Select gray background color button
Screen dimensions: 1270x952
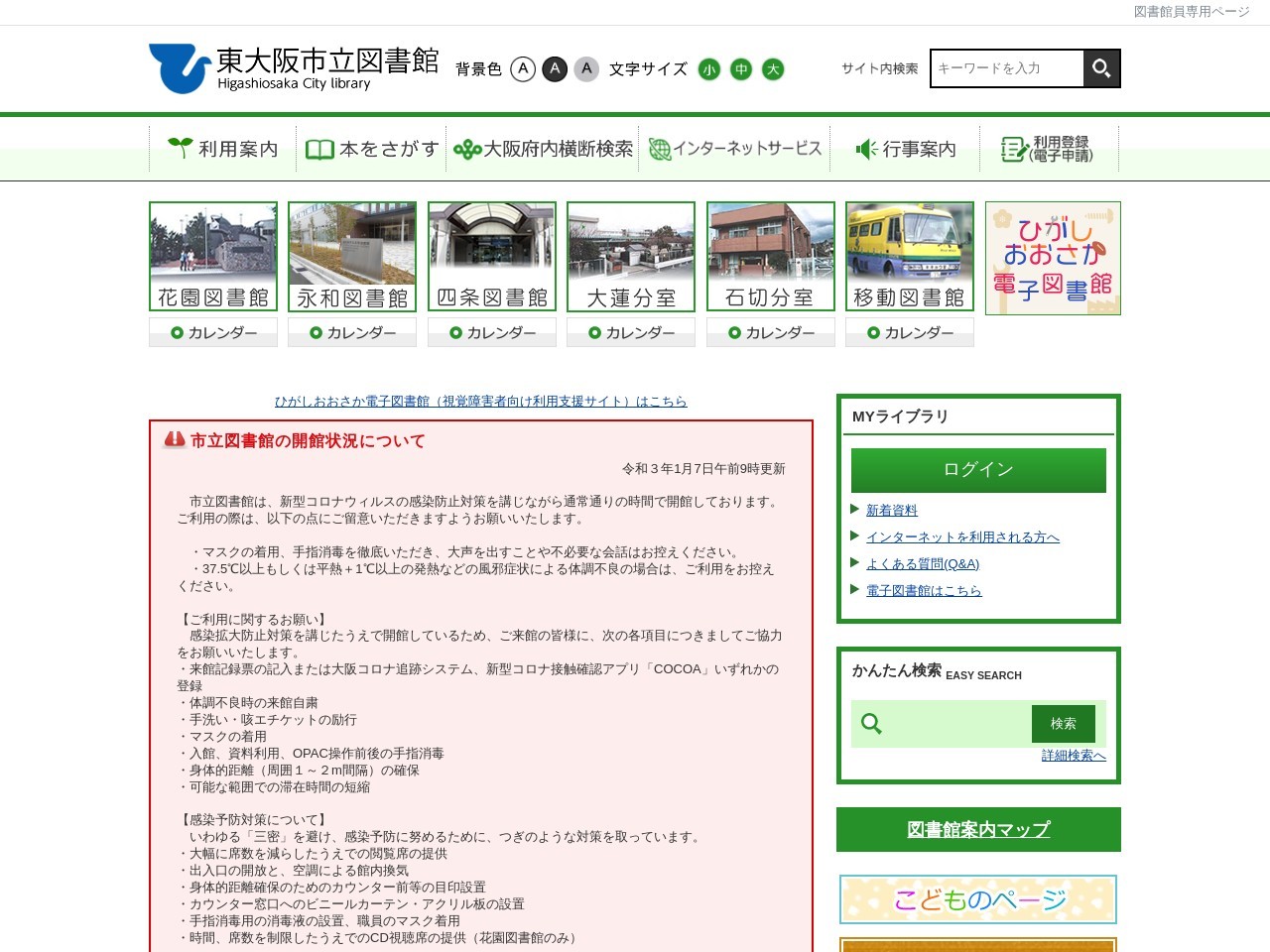[x=586, y=69]
